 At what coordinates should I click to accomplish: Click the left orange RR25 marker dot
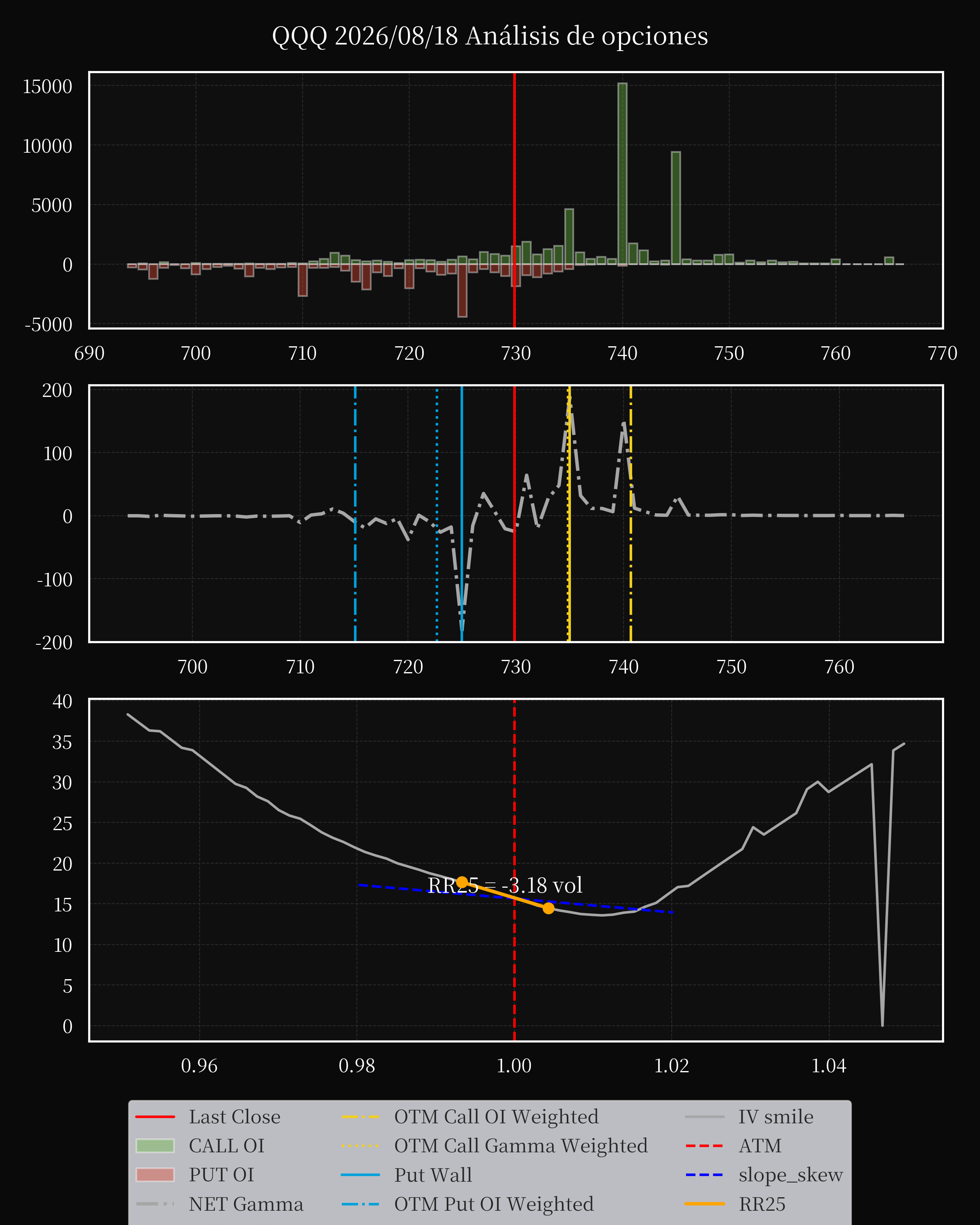[462, 882]
